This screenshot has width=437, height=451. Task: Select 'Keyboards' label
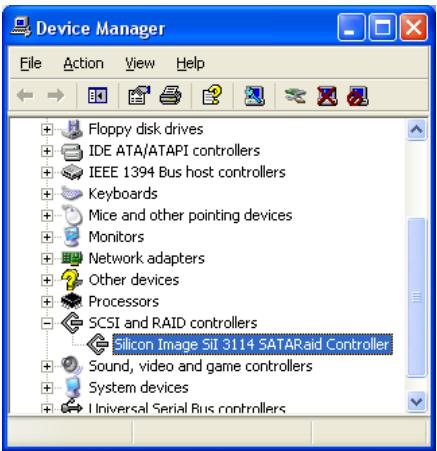(x=123, y=194)
